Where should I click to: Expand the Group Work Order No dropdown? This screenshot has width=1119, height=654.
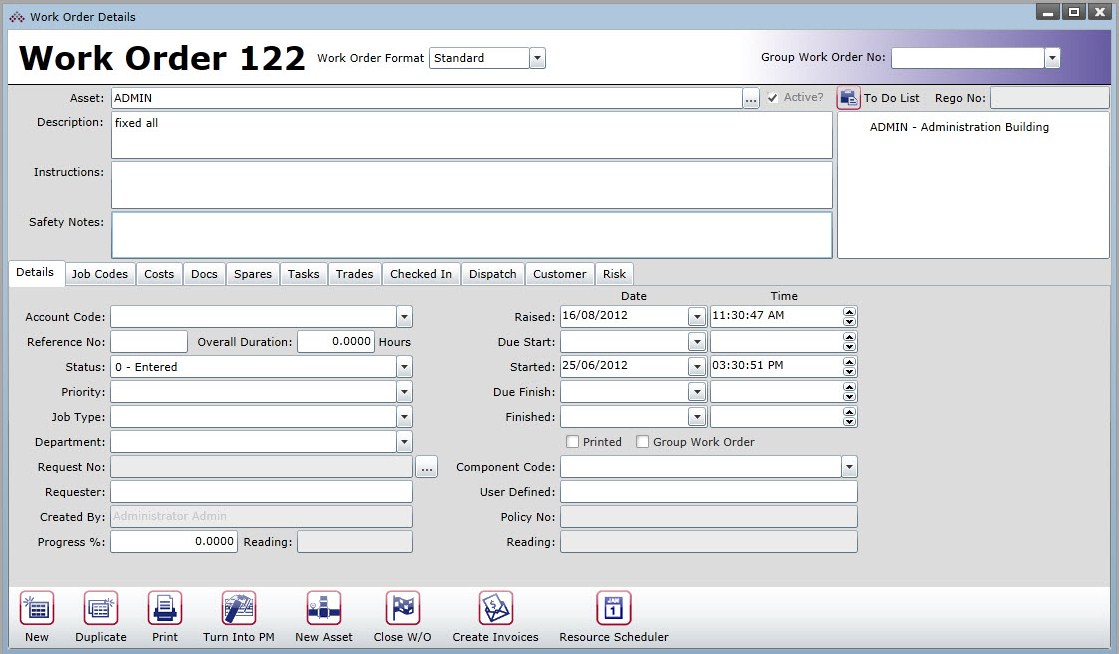pos(1052,58)
